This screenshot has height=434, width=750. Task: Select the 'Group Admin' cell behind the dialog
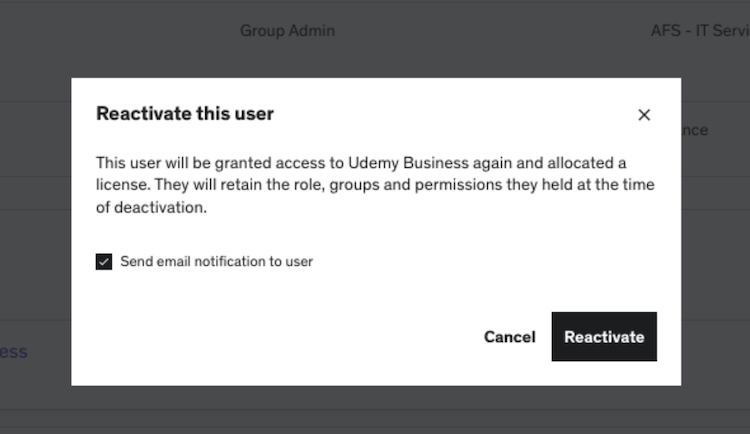pos(287,31)
